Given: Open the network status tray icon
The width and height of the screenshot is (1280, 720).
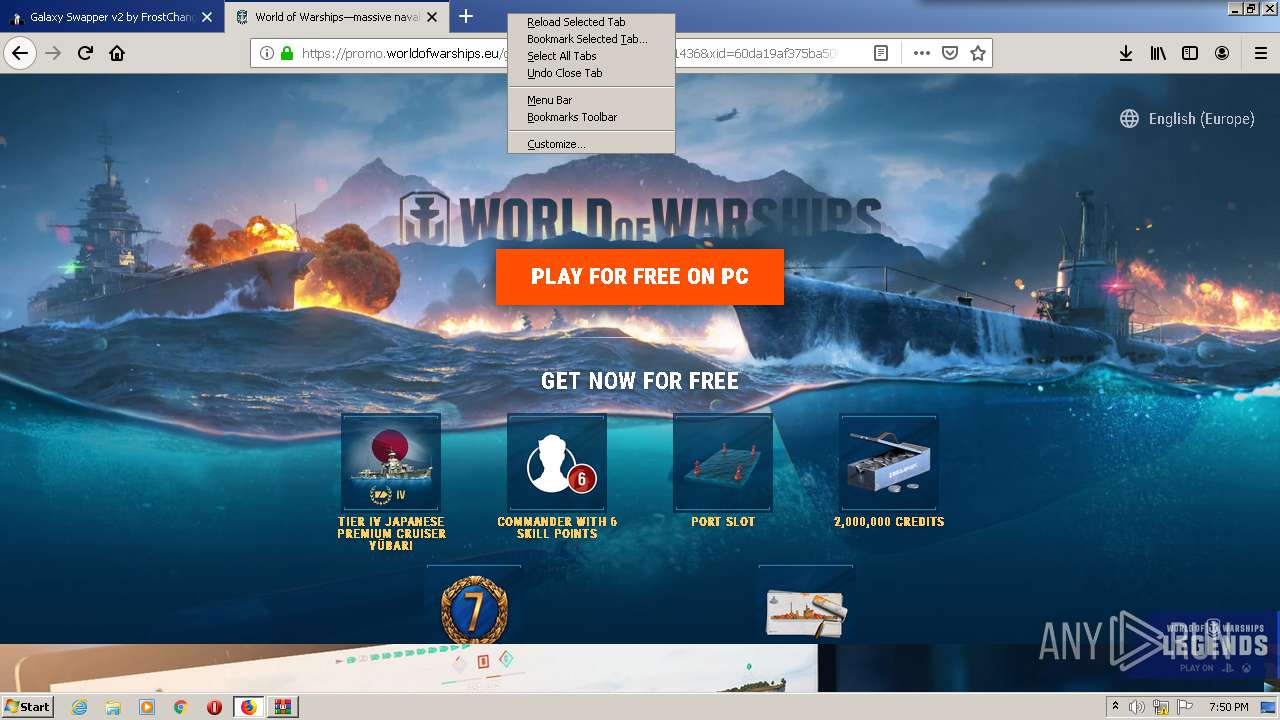Looking at the screenshot, I should tap(1161, 707).
